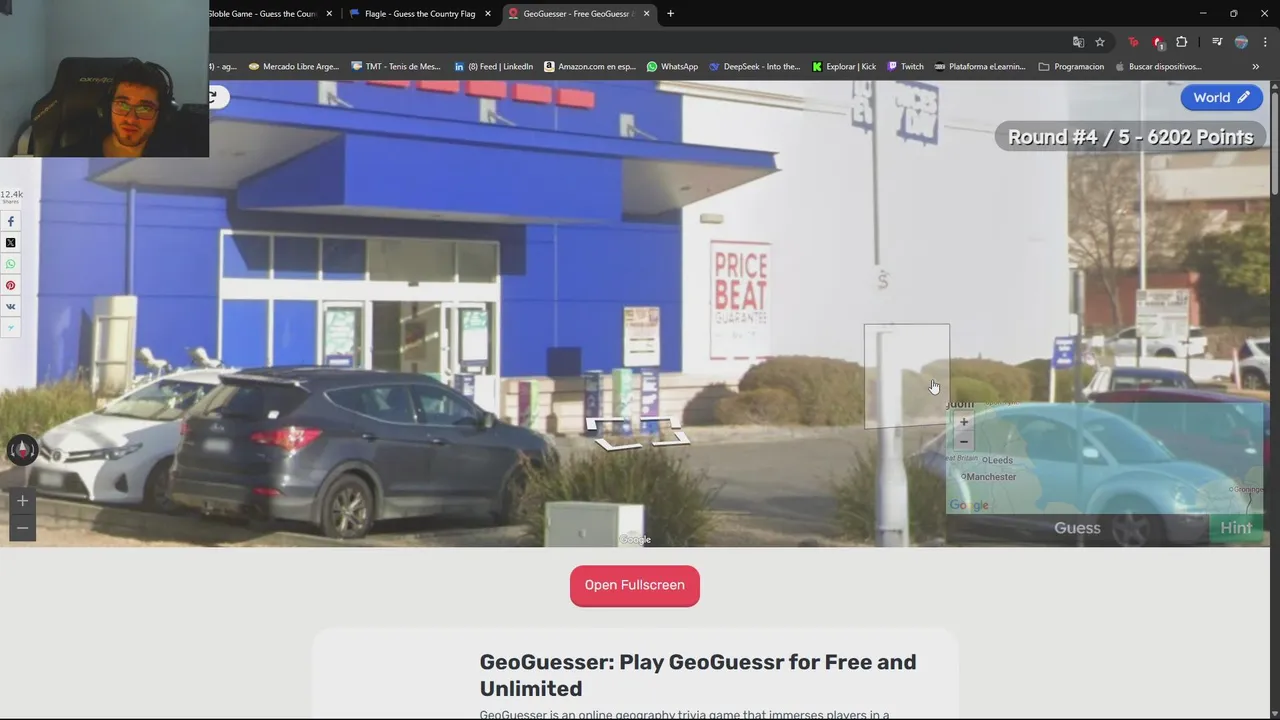Open Google Translate page icon

[1078, 42]
